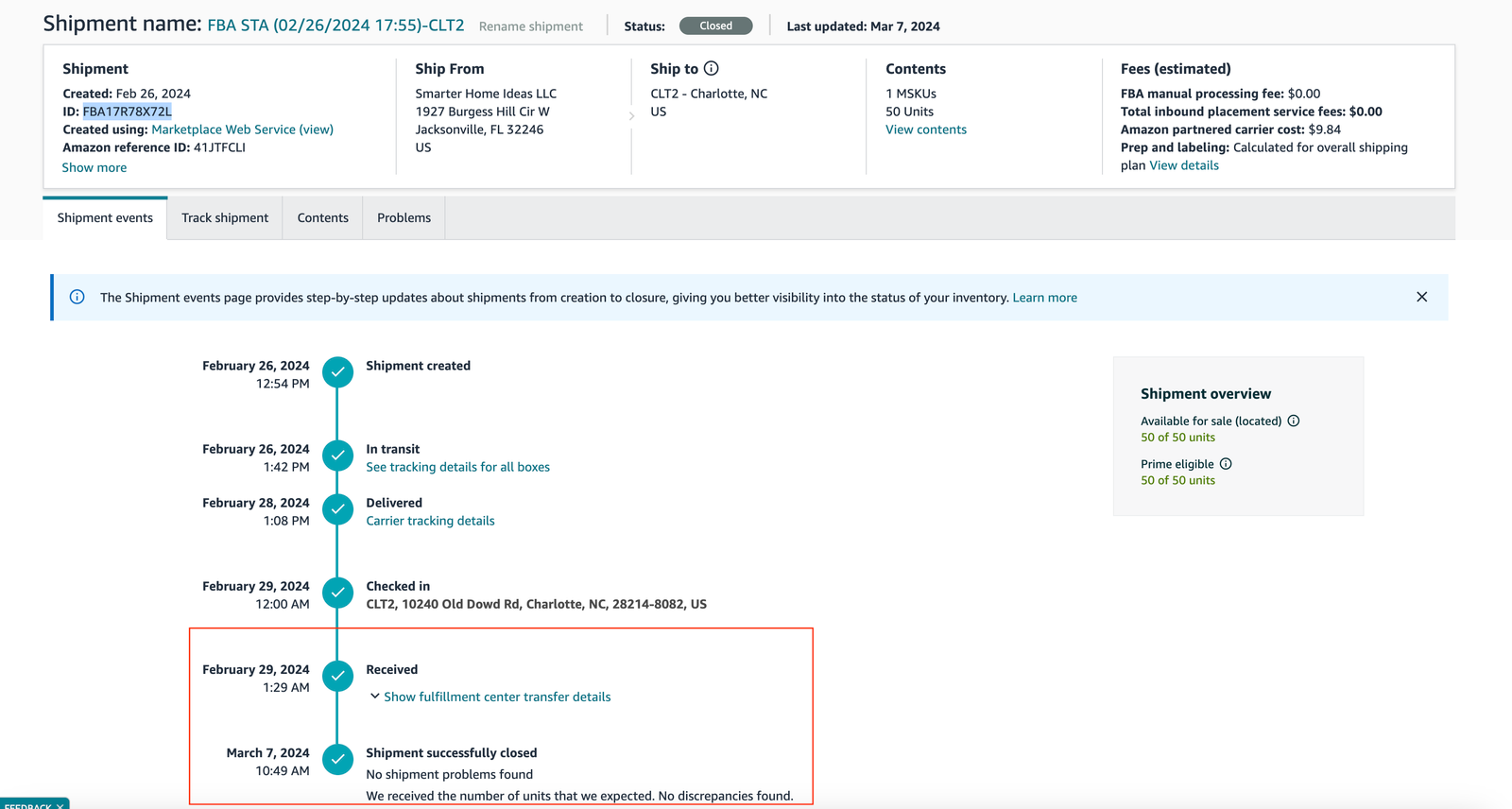Screen dimensions: 1512x809
Task: Click the Ship to info icon
Action: click(x=712, y=68)
